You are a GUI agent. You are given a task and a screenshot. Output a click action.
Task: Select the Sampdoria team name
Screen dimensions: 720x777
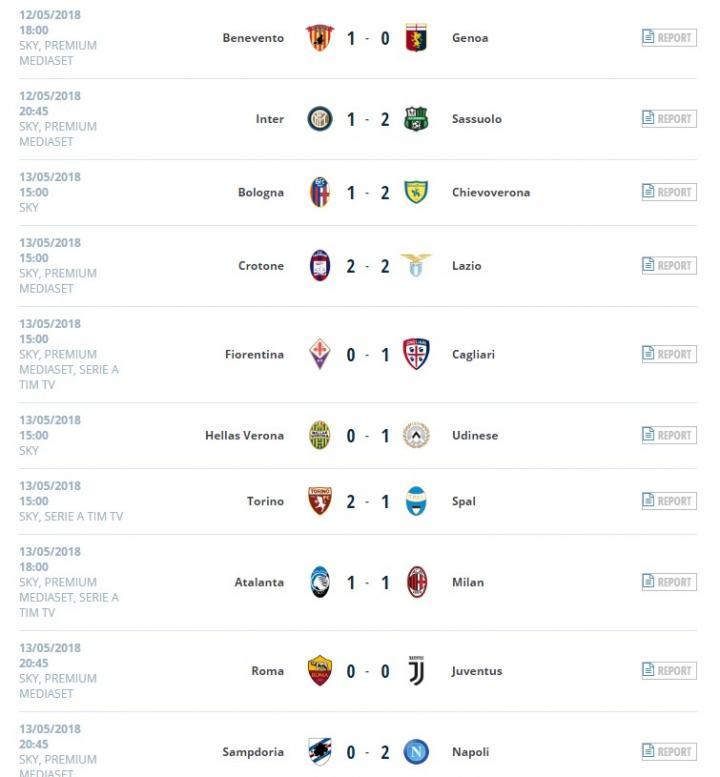tap(253, 752)
